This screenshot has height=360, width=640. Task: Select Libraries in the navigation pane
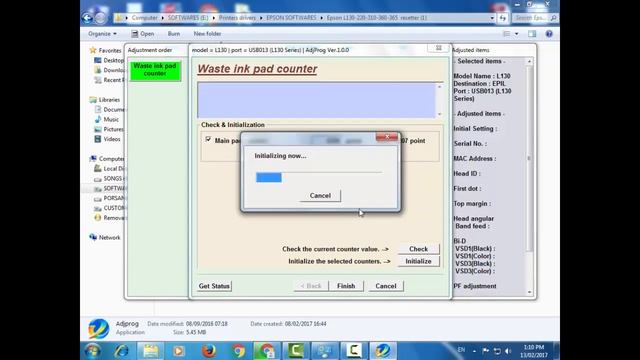(109, 100)
